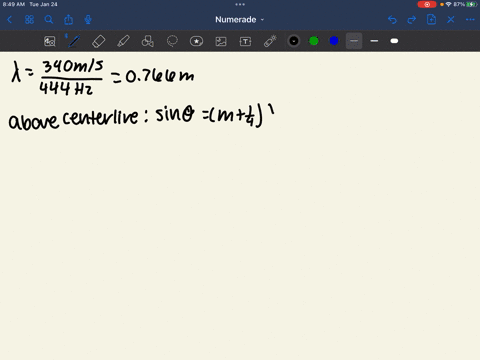Image resolution: width=480 pixels, height=360 pixels.
Task: Tap the multitasking three-dot handle
Action: 240,4
